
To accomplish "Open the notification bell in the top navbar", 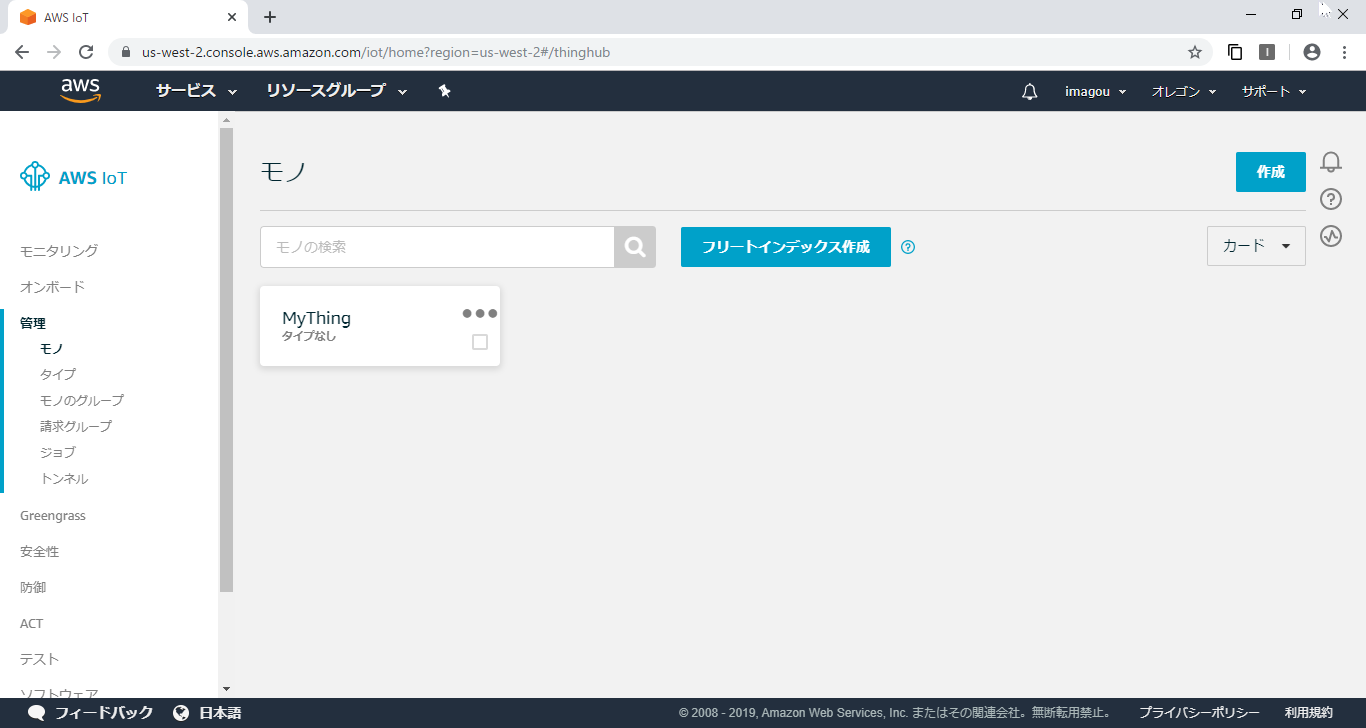I will [1029, 90].
